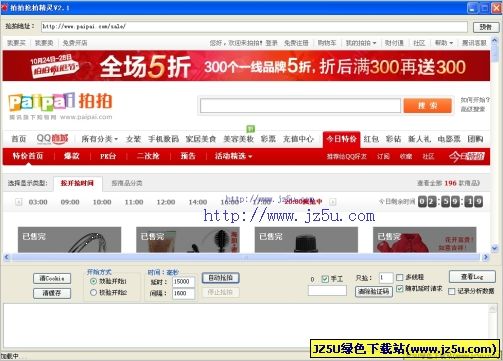The width and height of the screenshot is (503, 361).
Task: Click the 推荐给QQ好友 link
Action: (x=346, y=156)
